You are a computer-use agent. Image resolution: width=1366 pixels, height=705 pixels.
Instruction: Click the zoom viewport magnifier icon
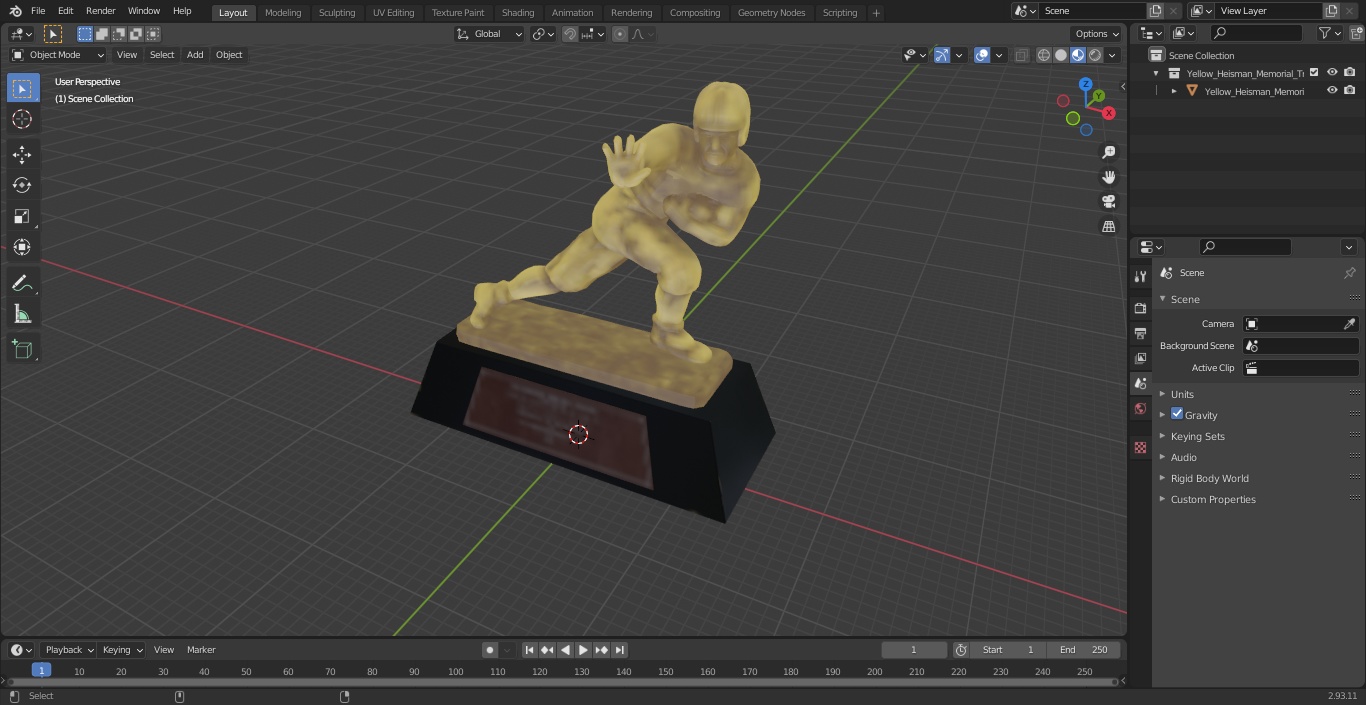point(1108,152)
